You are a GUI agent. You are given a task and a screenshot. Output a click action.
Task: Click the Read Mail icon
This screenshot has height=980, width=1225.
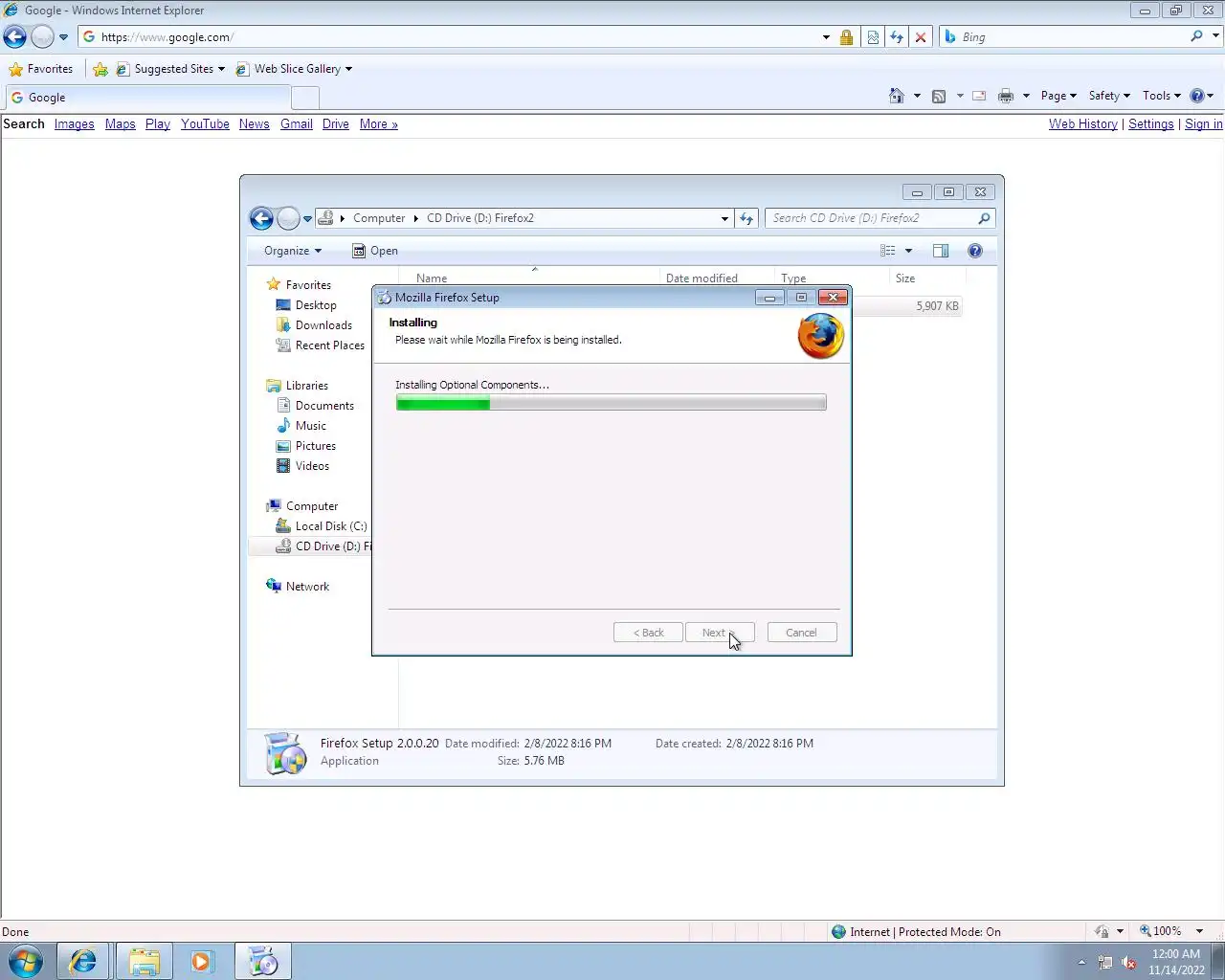(979, 96)
